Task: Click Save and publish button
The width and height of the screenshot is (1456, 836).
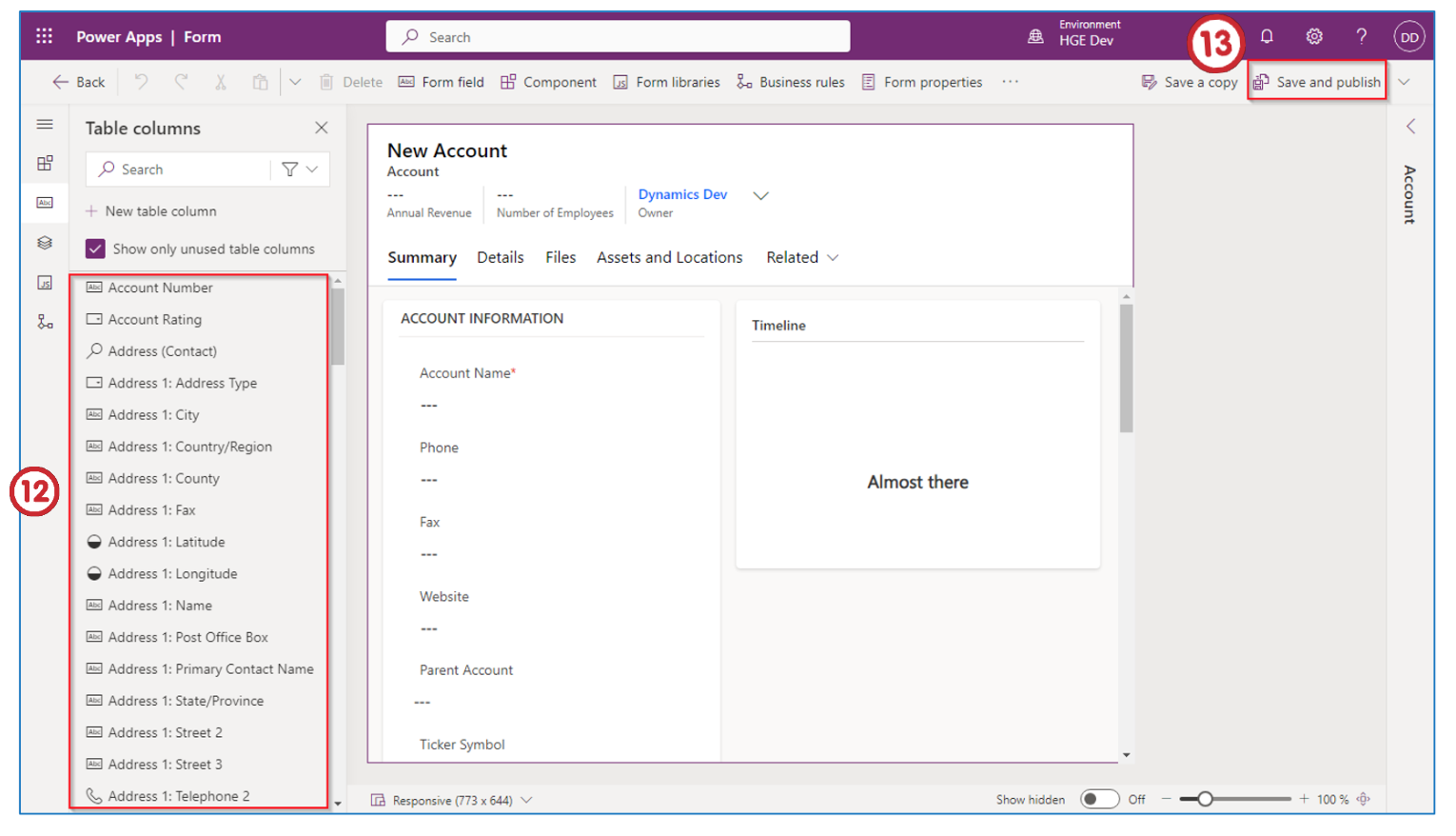Action: (1317, 82)
